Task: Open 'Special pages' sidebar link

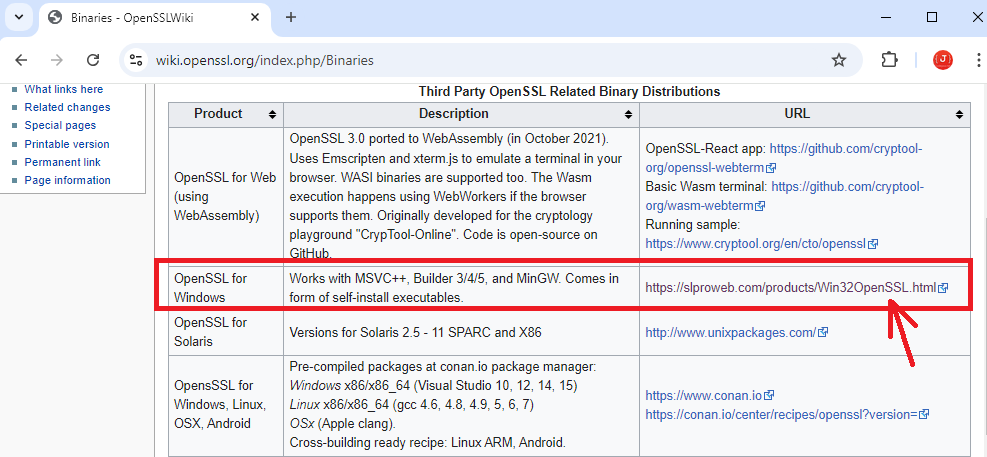Action: click(x=60, y=125)
